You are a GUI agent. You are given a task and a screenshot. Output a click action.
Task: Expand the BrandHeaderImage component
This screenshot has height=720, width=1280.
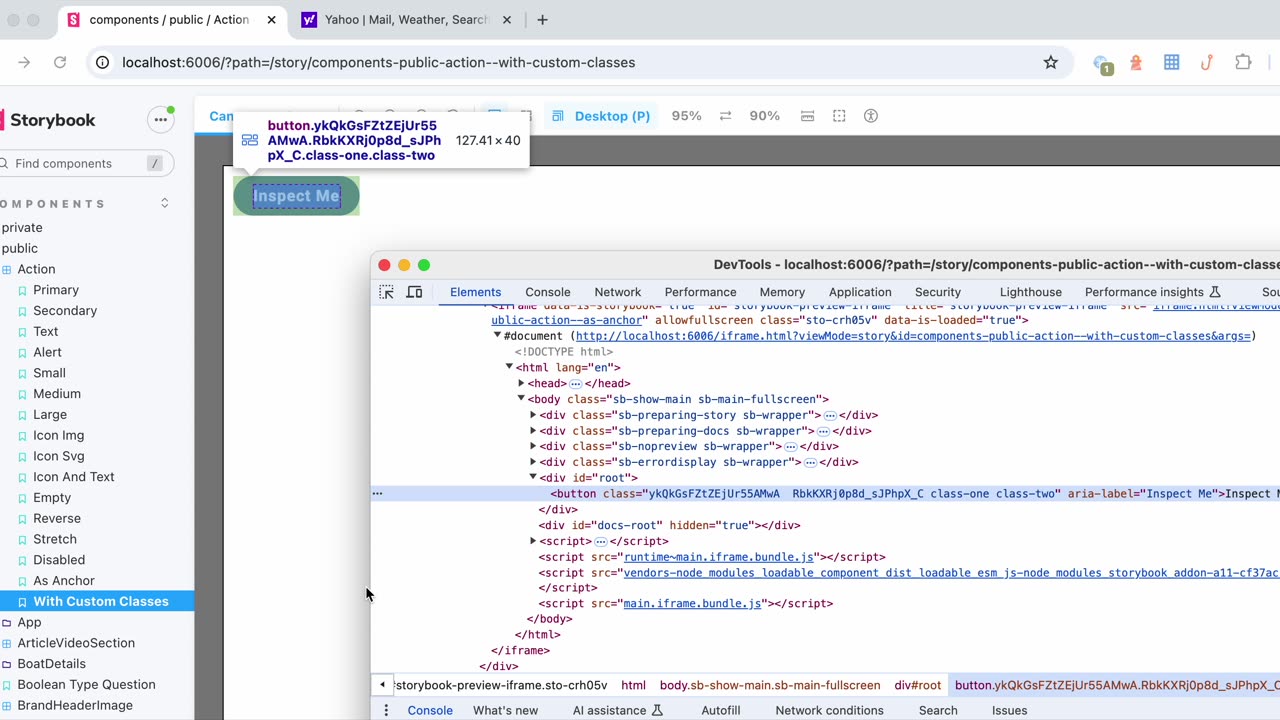75,705
